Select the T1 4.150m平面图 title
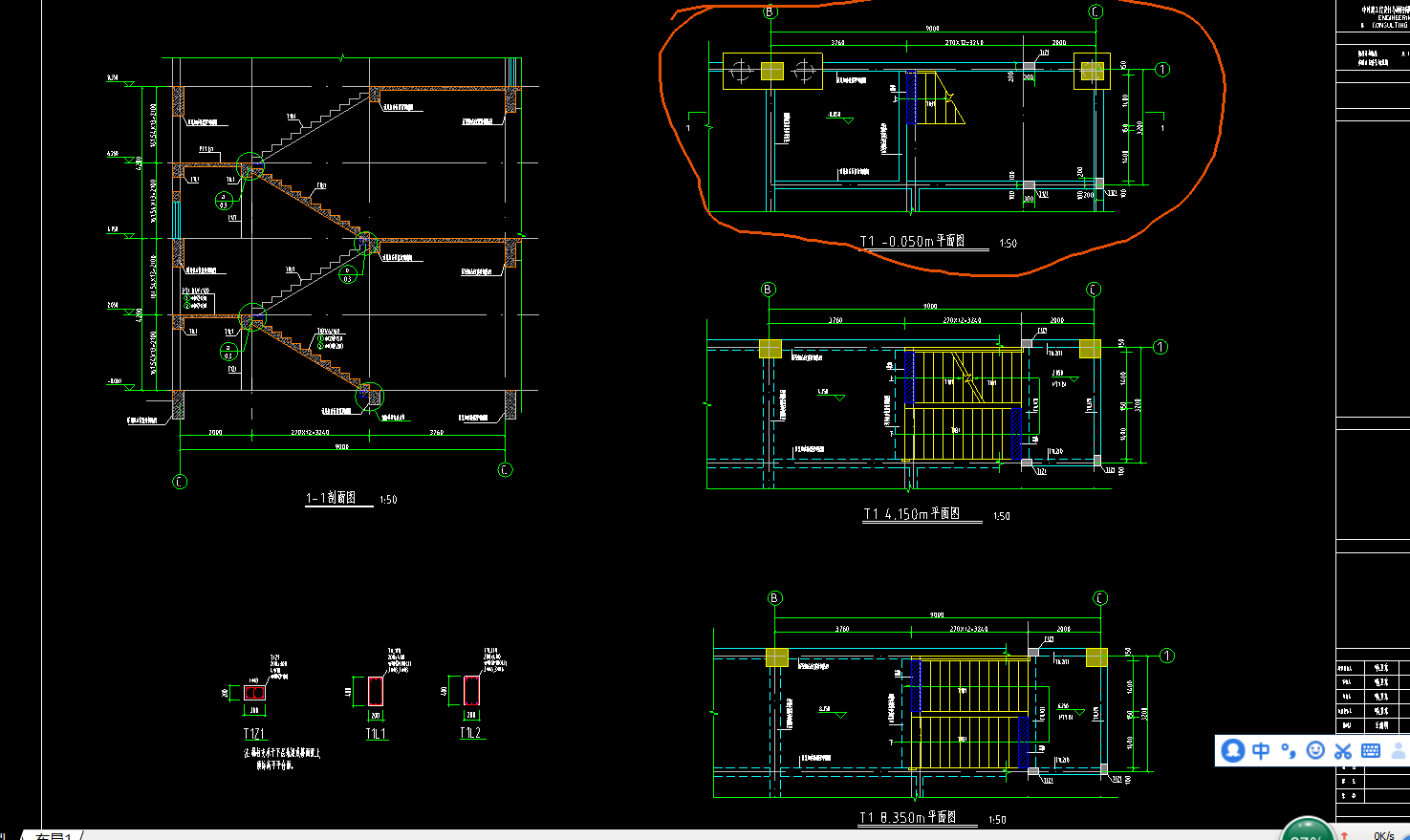1410x840 pixels. (911, 514)
